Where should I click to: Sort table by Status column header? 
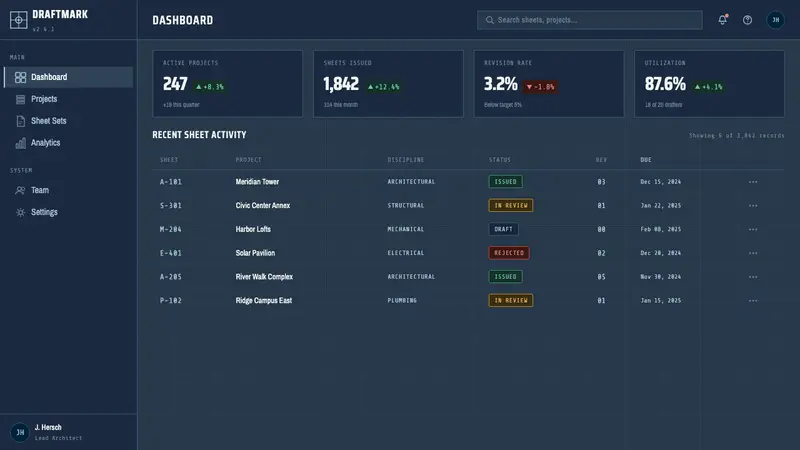[x=499, y=160]
